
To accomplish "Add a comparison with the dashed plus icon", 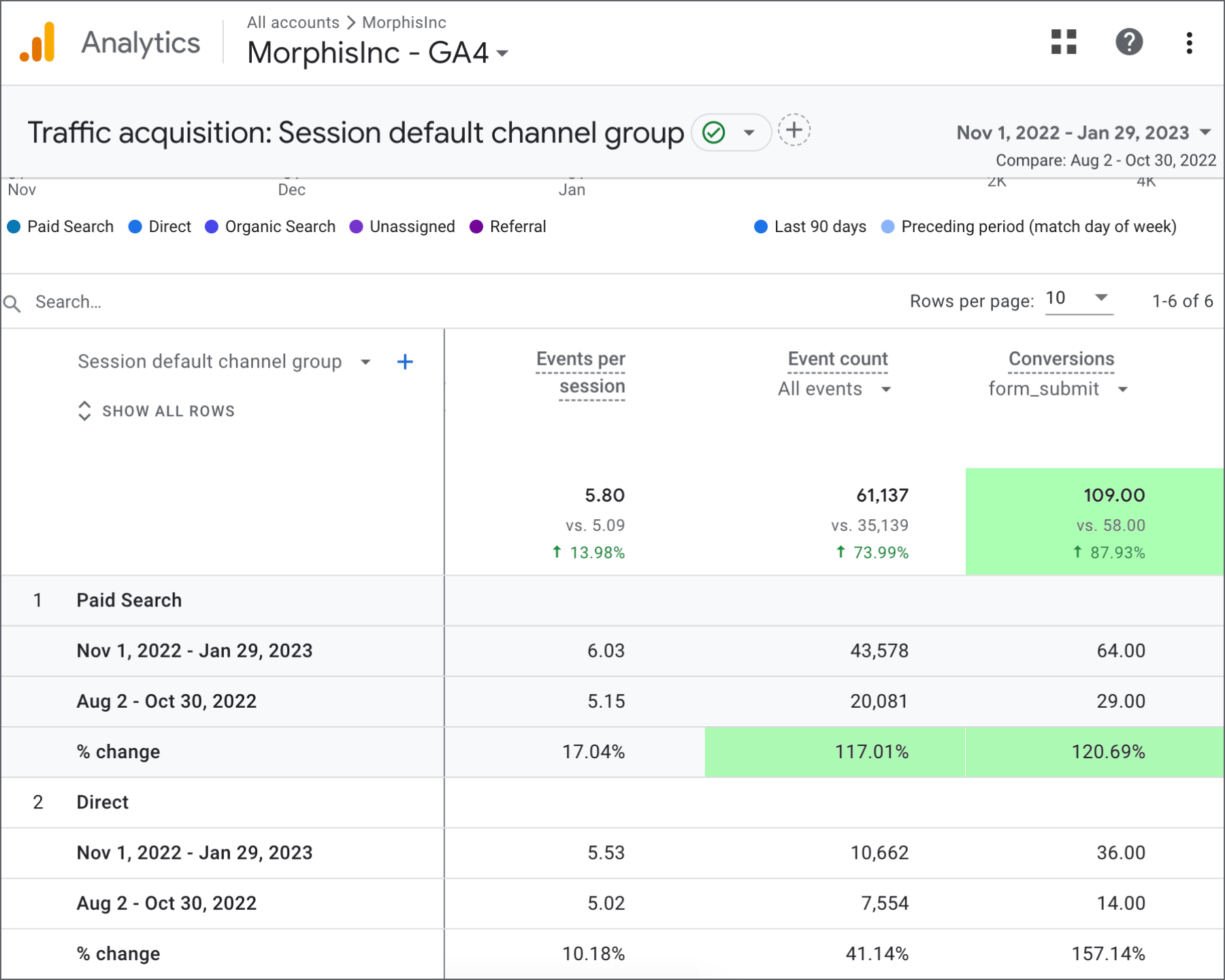I will [794, 130].
